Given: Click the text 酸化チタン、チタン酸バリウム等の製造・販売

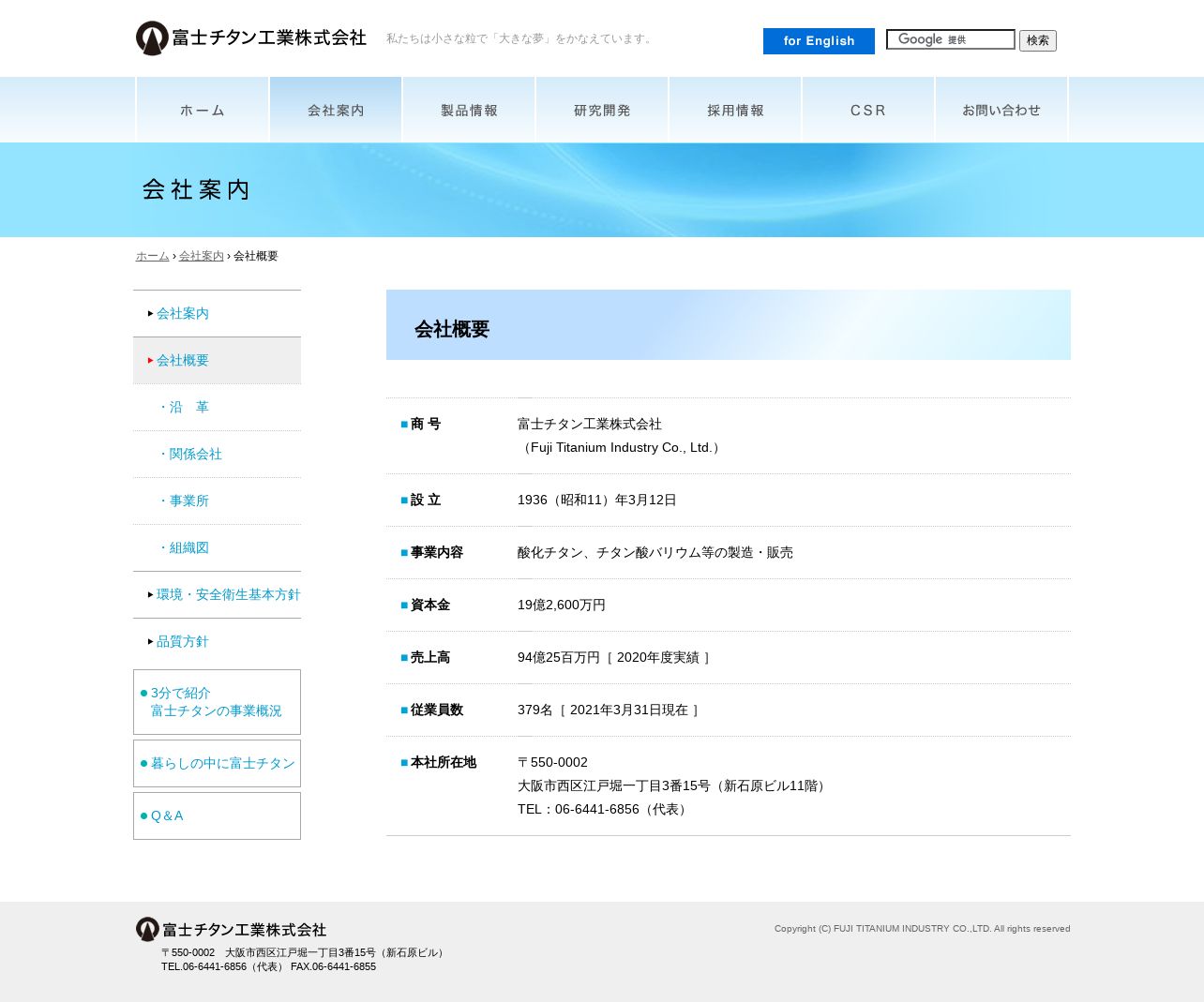Looking at the screenshot, I should click(x=655, y=552).
